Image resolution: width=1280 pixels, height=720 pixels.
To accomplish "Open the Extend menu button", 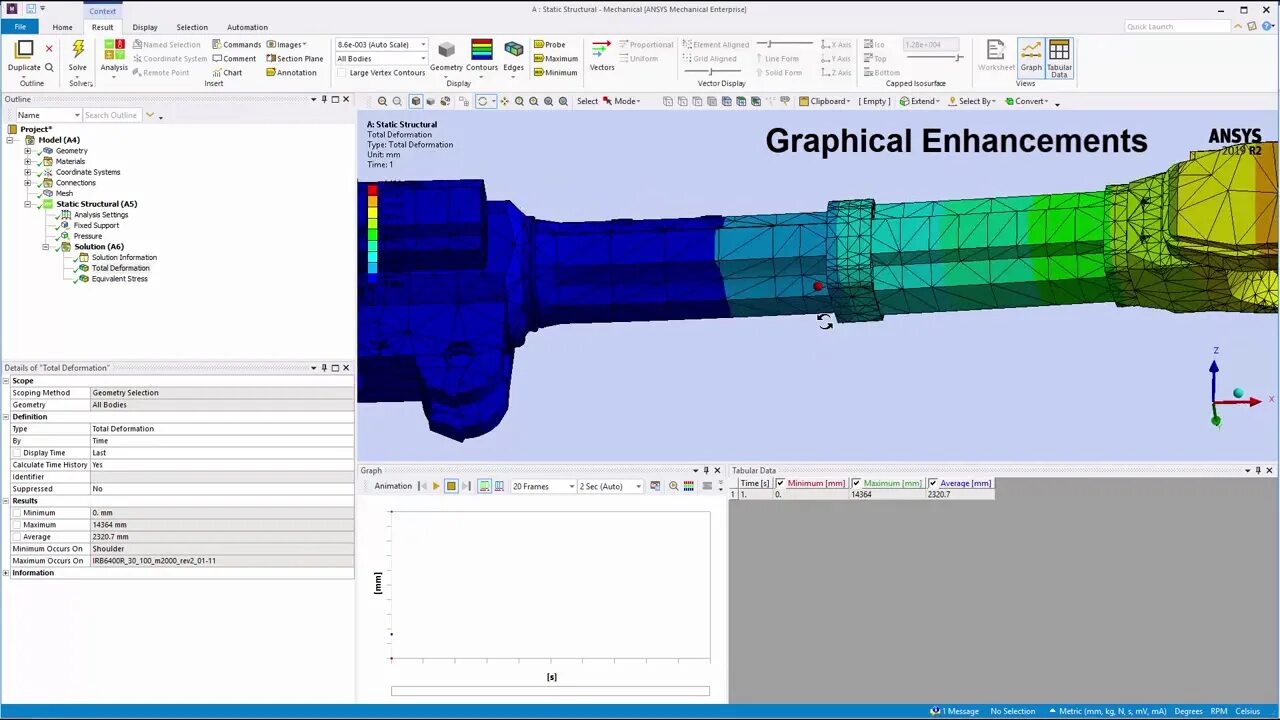I will point(919,101).
